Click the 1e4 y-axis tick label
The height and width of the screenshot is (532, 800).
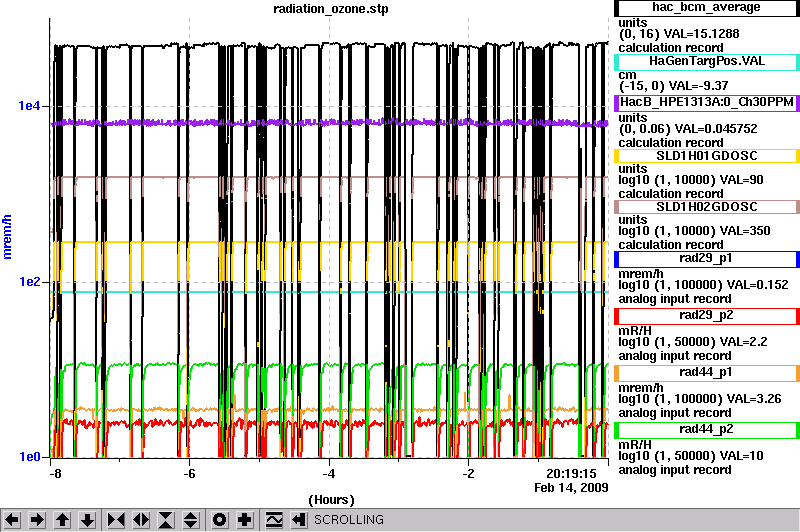pyautogui.click(x=29, y=106)
